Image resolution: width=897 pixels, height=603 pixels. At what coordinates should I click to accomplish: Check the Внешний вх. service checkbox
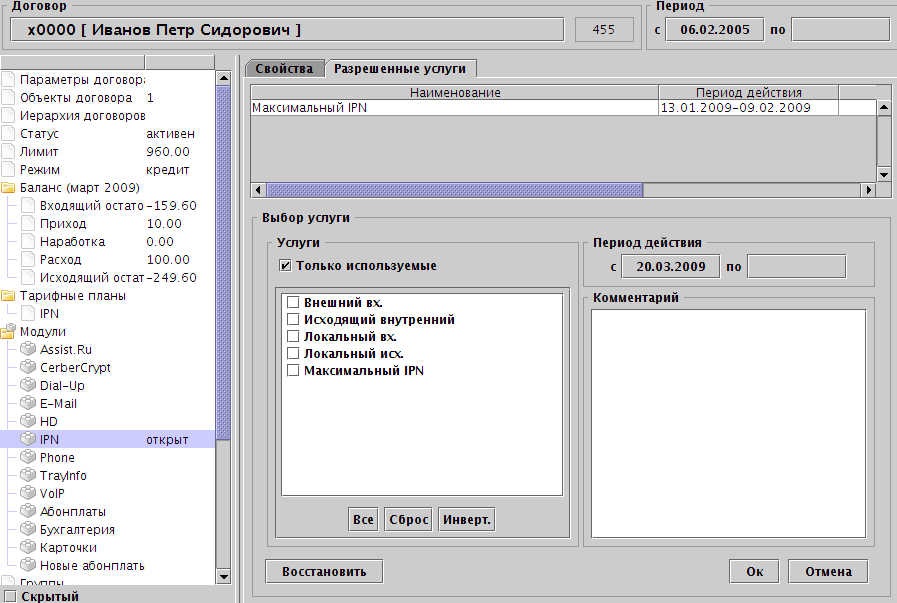coord(293,302)
